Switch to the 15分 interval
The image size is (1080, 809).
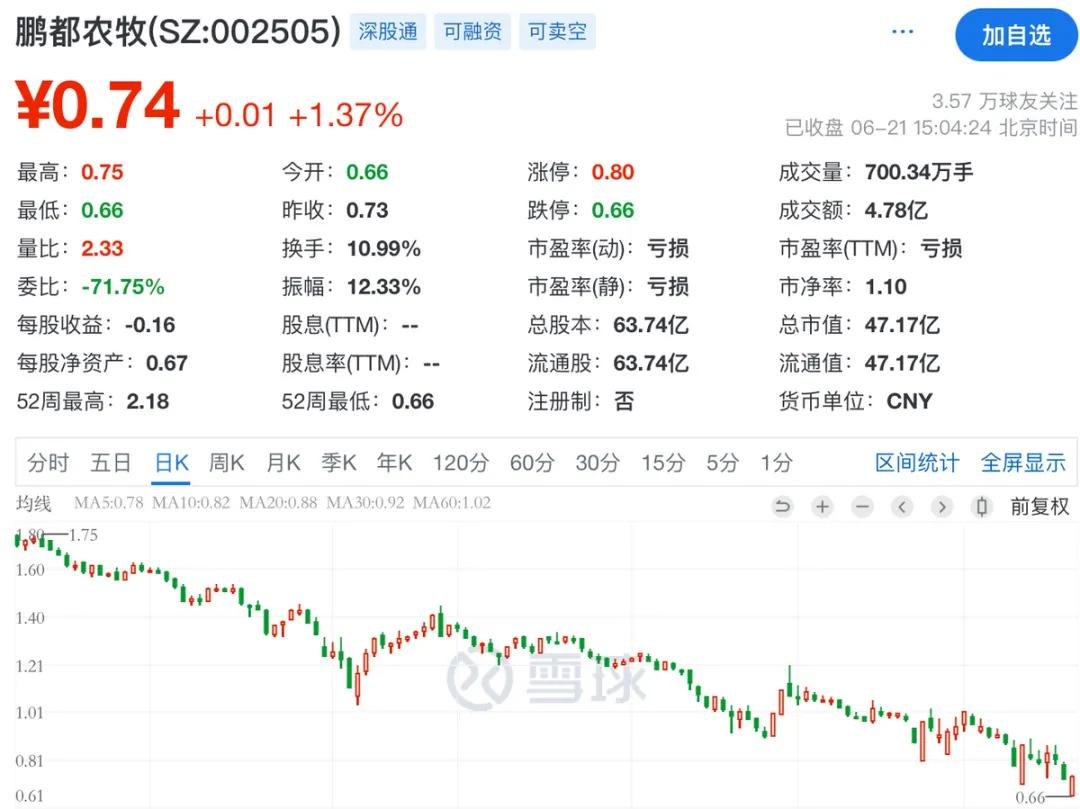tap(663, 463)
